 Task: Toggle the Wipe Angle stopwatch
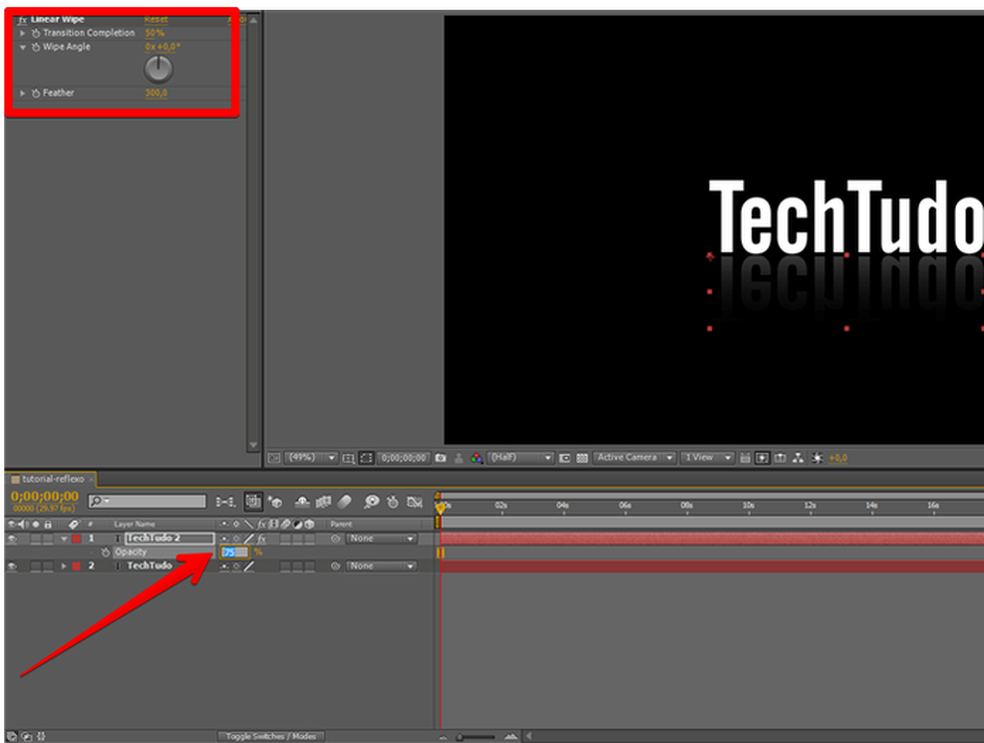(36, 47)
